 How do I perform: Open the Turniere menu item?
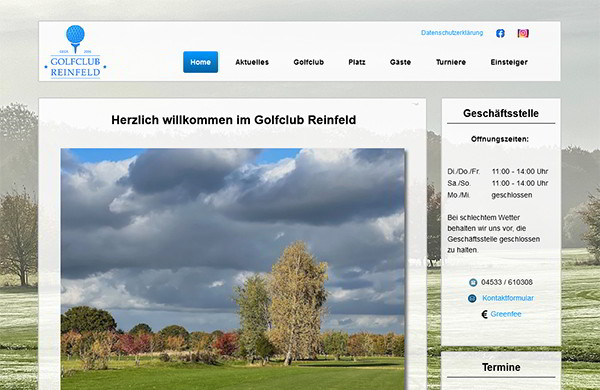(x=451, y=62)
